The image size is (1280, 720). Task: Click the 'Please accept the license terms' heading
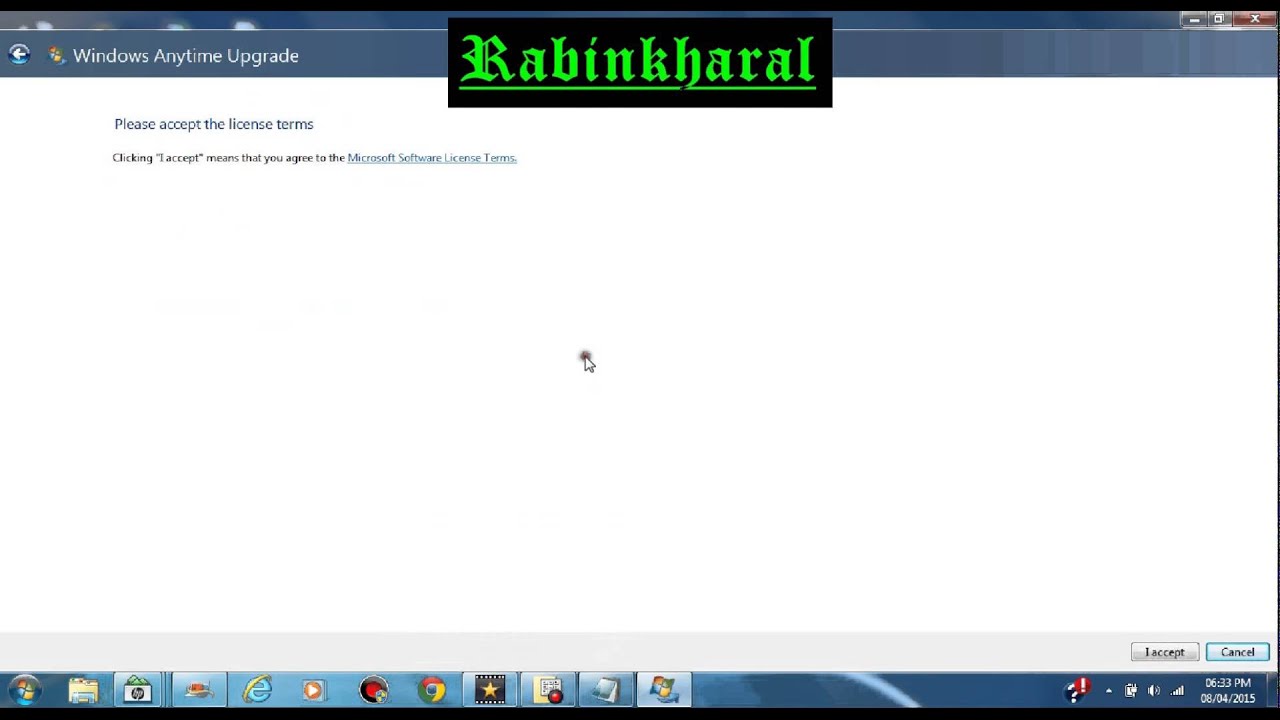(214, 124)
